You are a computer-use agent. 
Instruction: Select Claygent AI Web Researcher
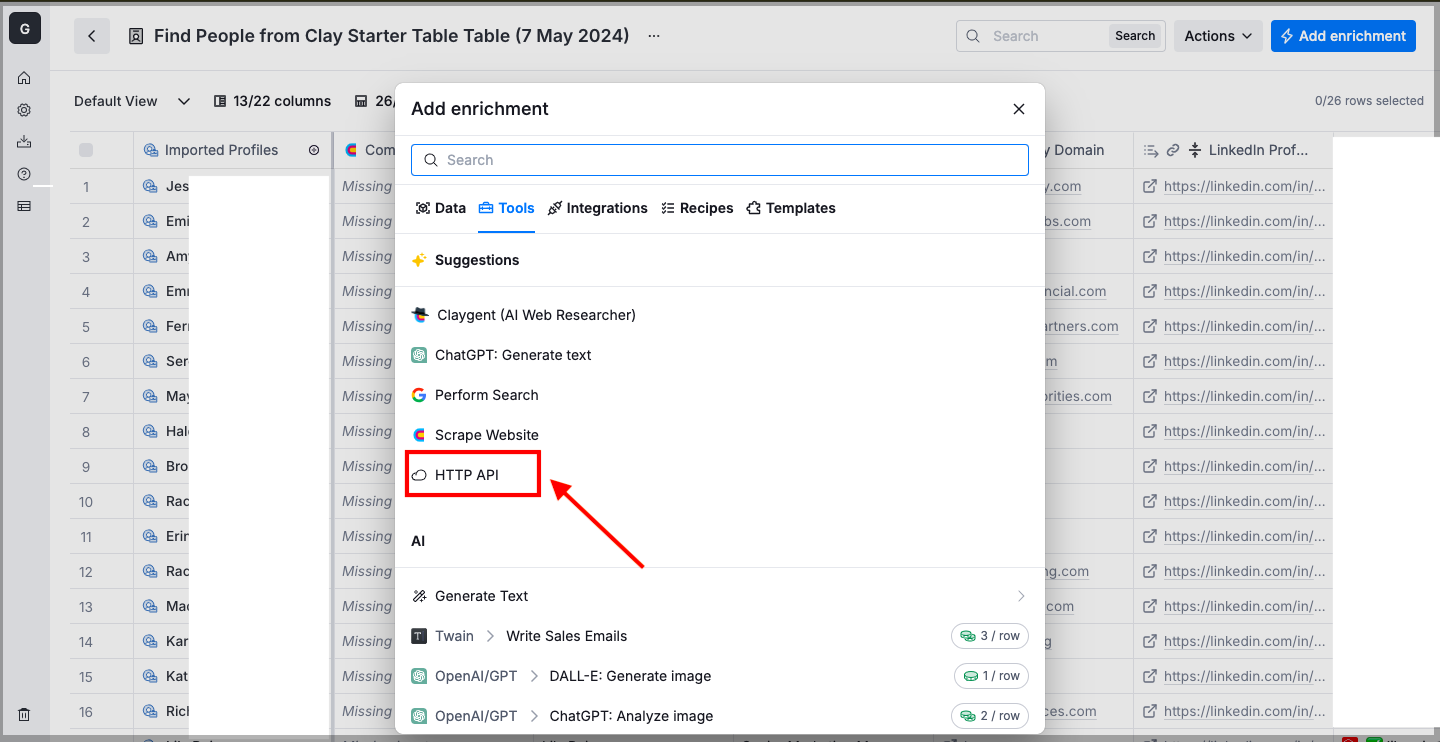pyautogui.click(x=535, y=315)
